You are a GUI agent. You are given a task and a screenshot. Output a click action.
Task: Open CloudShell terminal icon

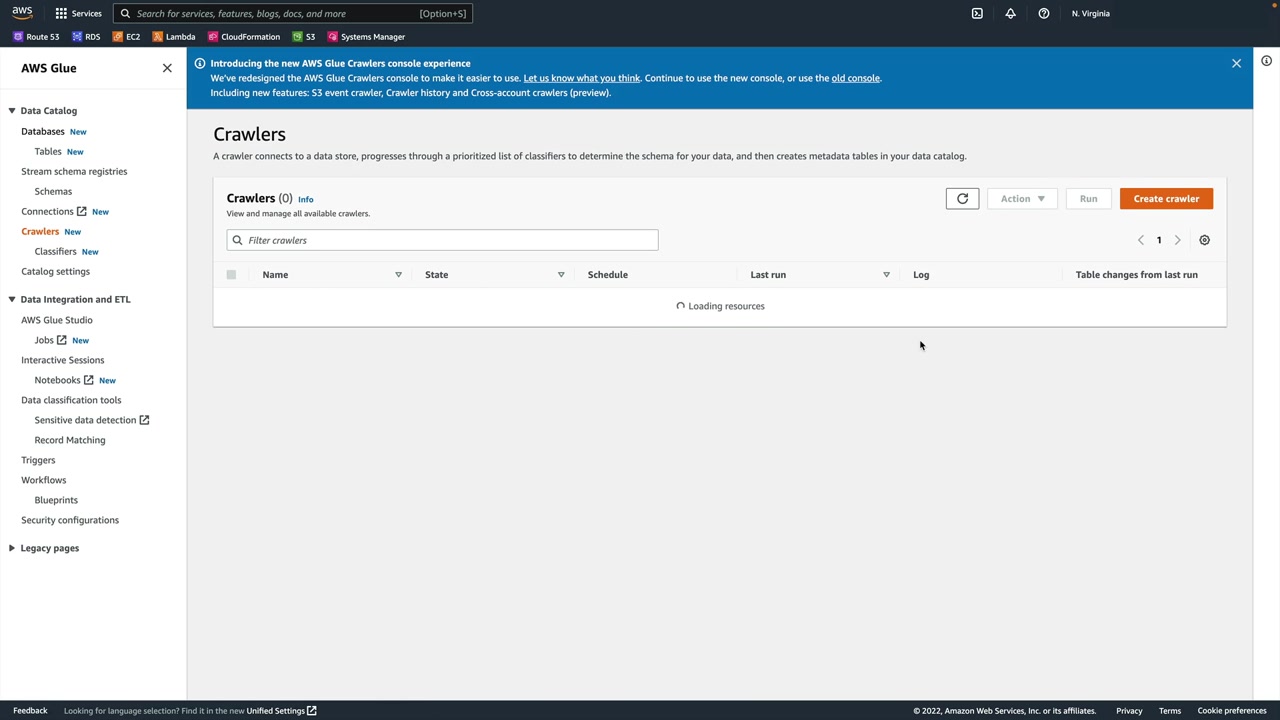(x=977, y=13)
